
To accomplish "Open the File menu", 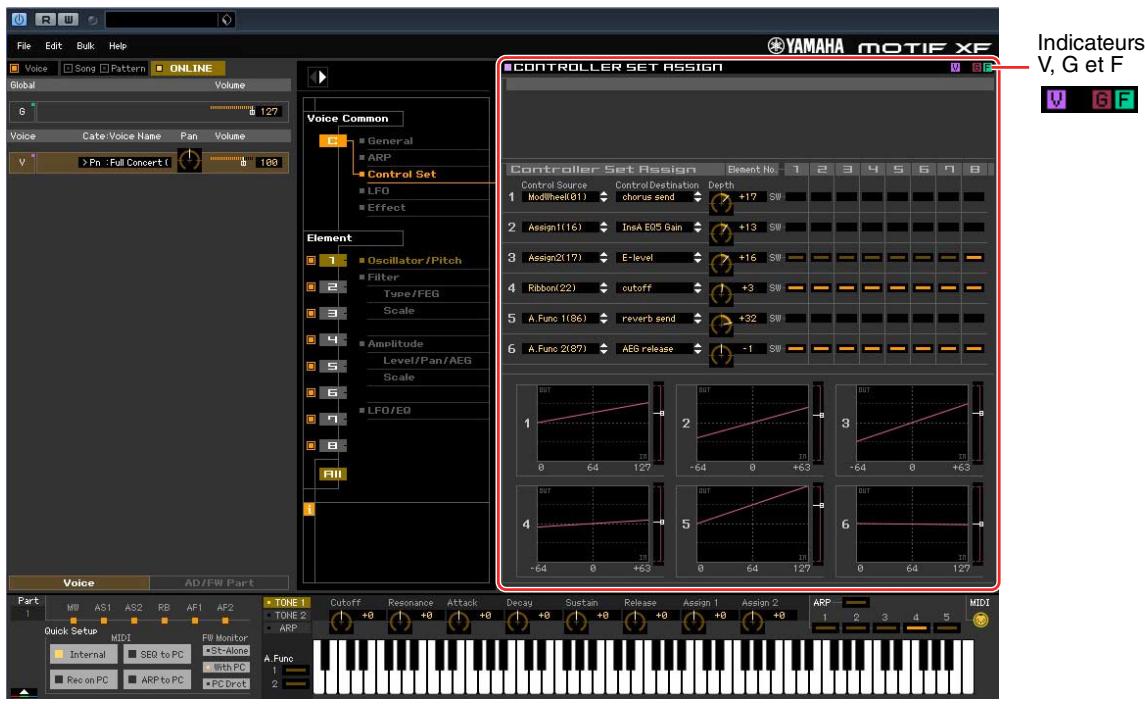I will point(24,45).
